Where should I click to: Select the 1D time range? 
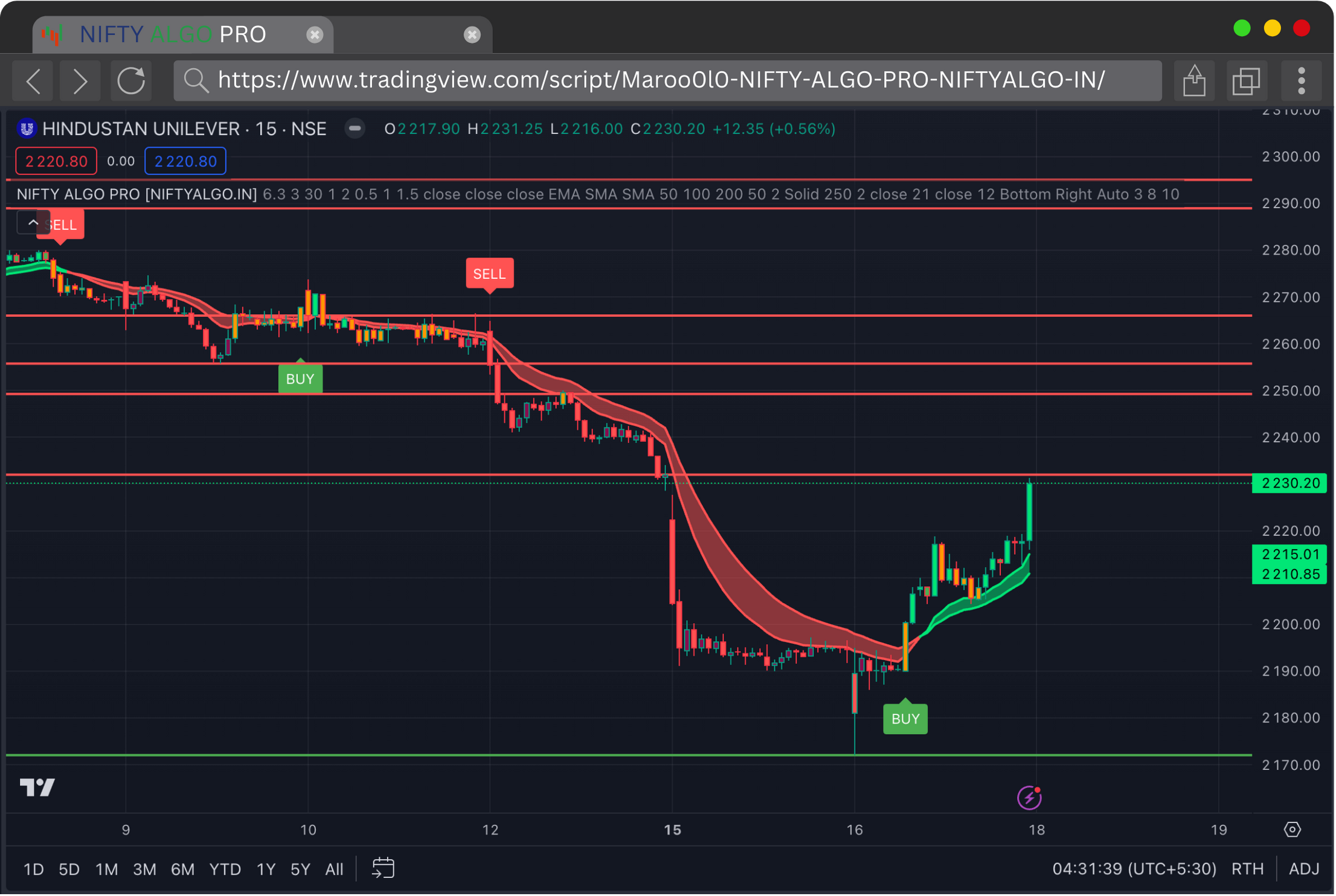[x=34, y=871]
